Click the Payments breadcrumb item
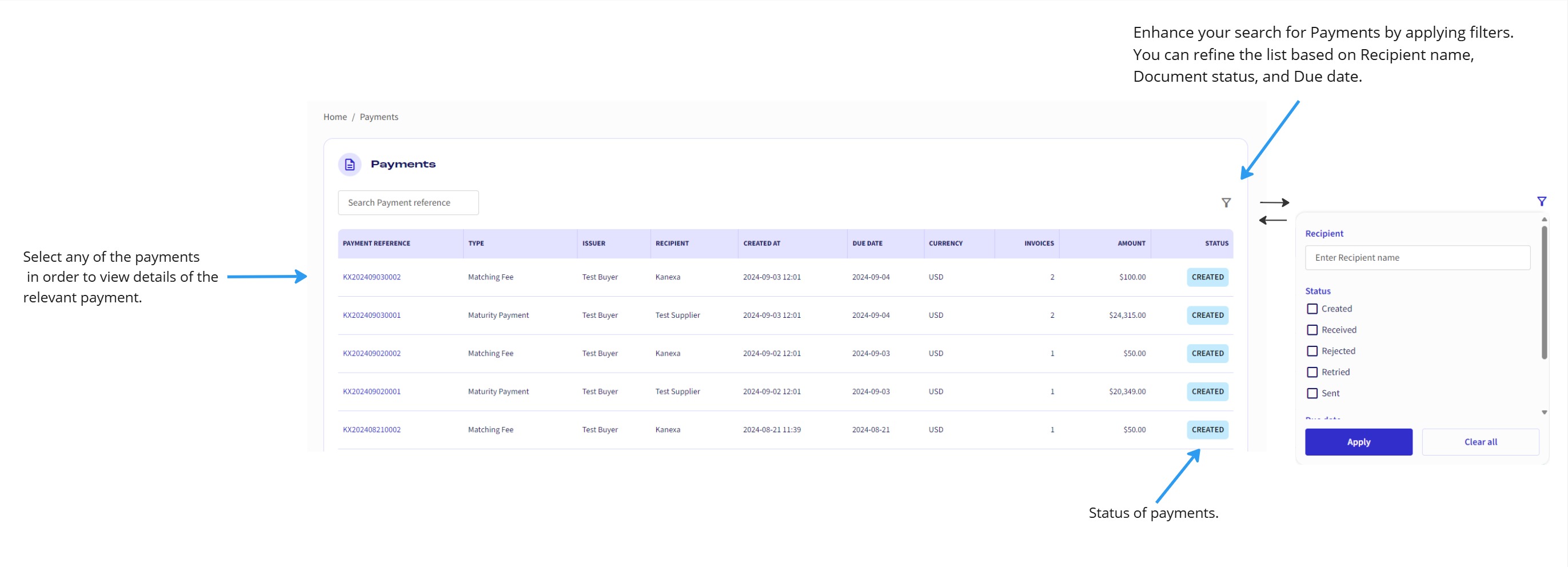 [378, 116]
